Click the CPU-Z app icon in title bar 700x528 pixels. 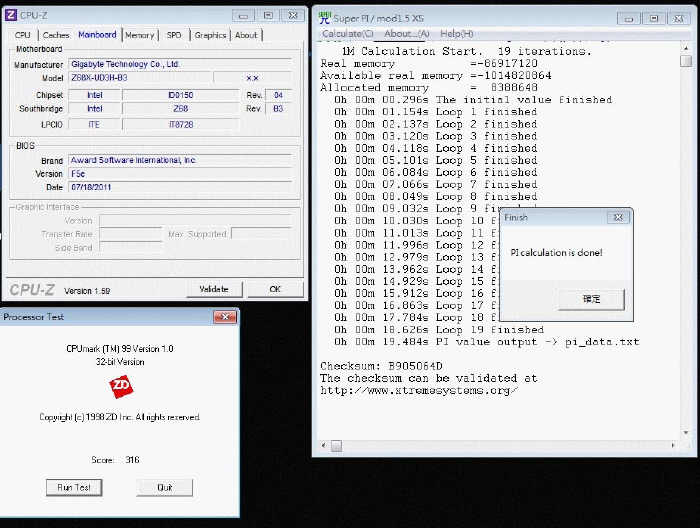[x=11, y=15]
